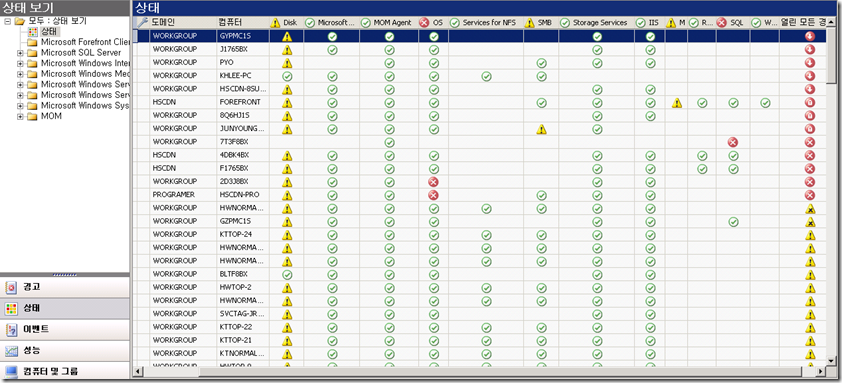Click the IIS healthy icon for PYO row
Screen dimensions: 842x383
[650, 63]
